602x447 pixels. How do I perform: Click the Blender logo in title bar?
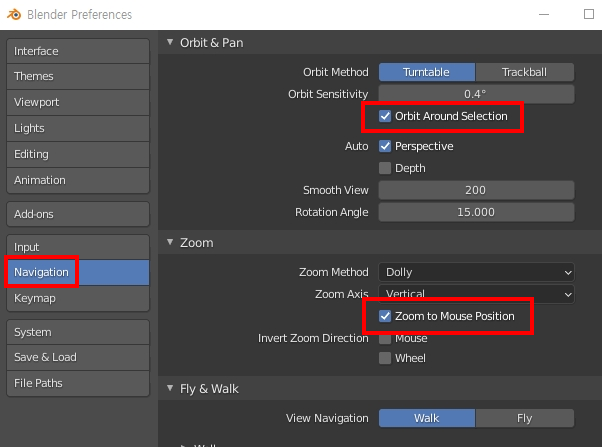click(14, 15)
